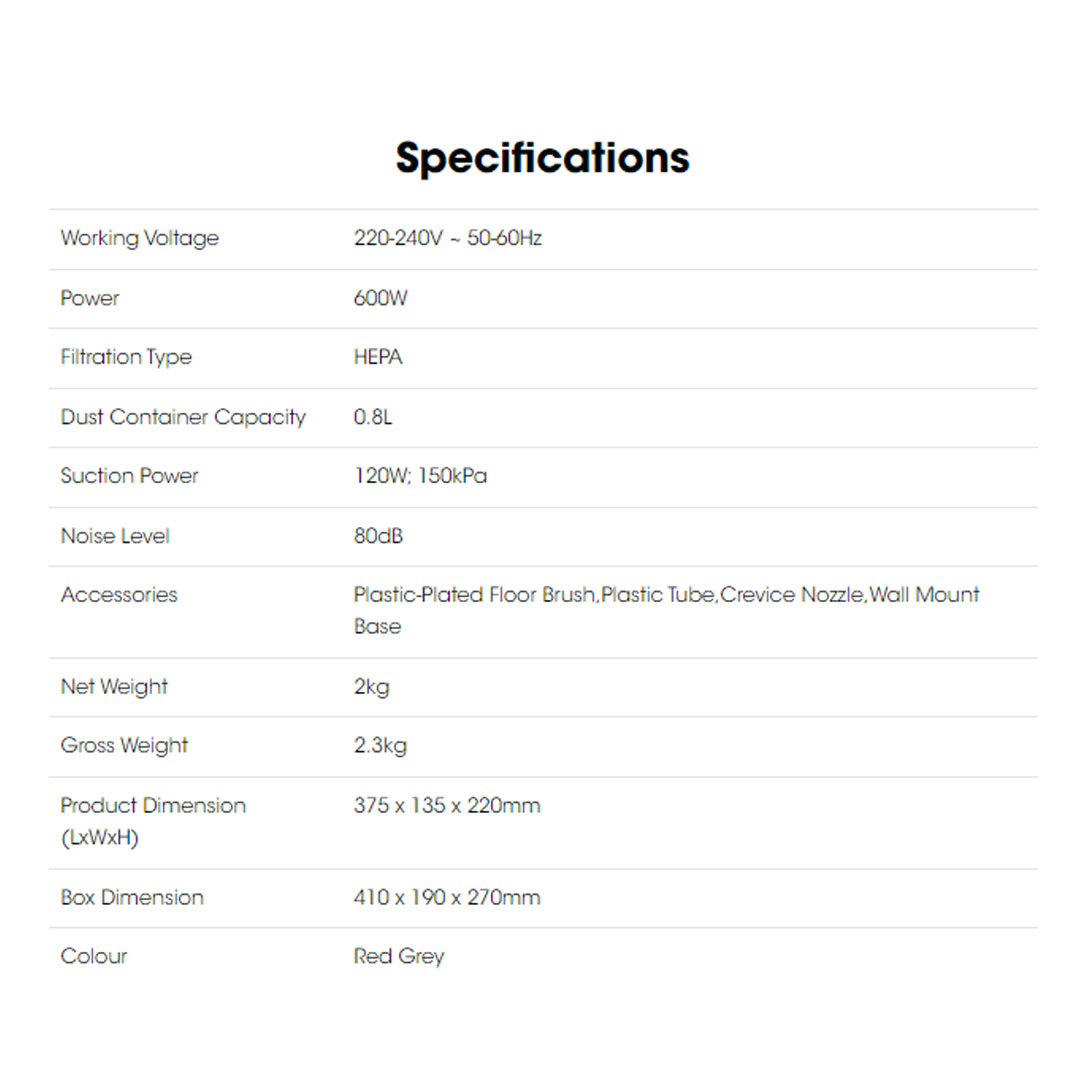Select the HEPA filtration value
1080x1080 pixels.
pos(378,357)
